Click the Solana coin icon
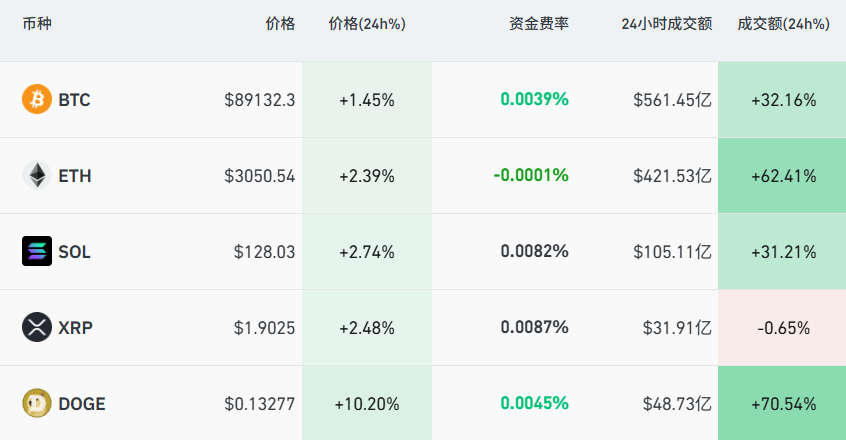846x440 pixels. point(36,252)
